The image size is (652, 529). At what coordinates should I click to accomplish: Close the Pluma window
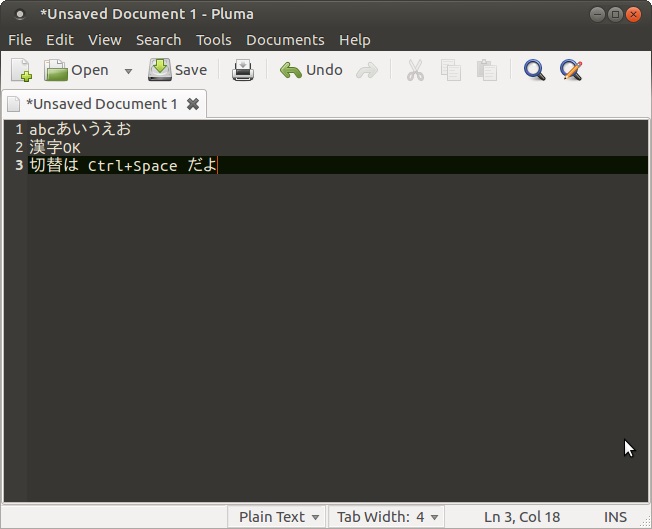tap(633, 15)
